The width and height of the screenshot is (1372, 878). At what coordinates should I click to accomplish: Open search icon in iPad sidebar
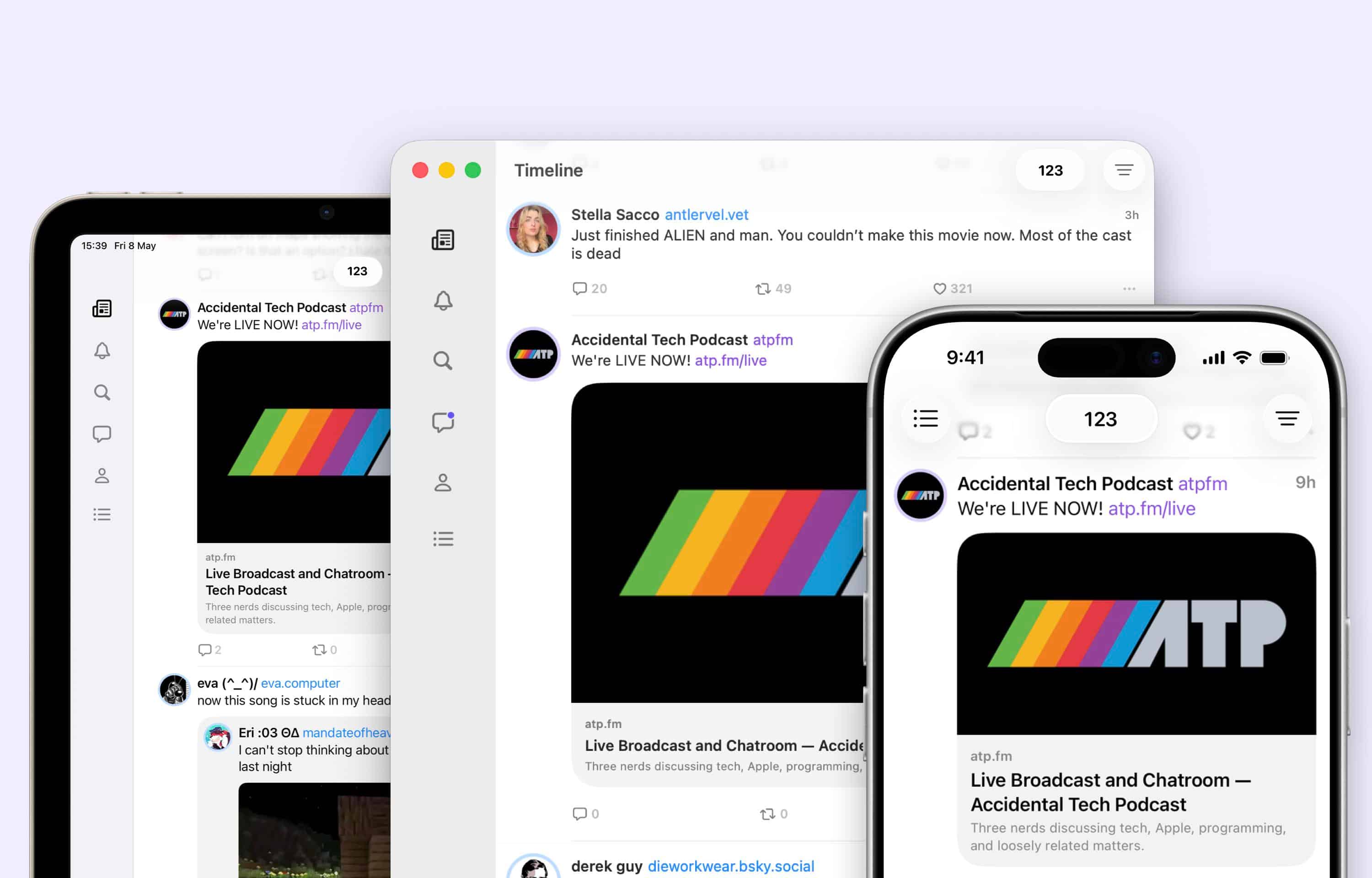[x=102, y=392]
